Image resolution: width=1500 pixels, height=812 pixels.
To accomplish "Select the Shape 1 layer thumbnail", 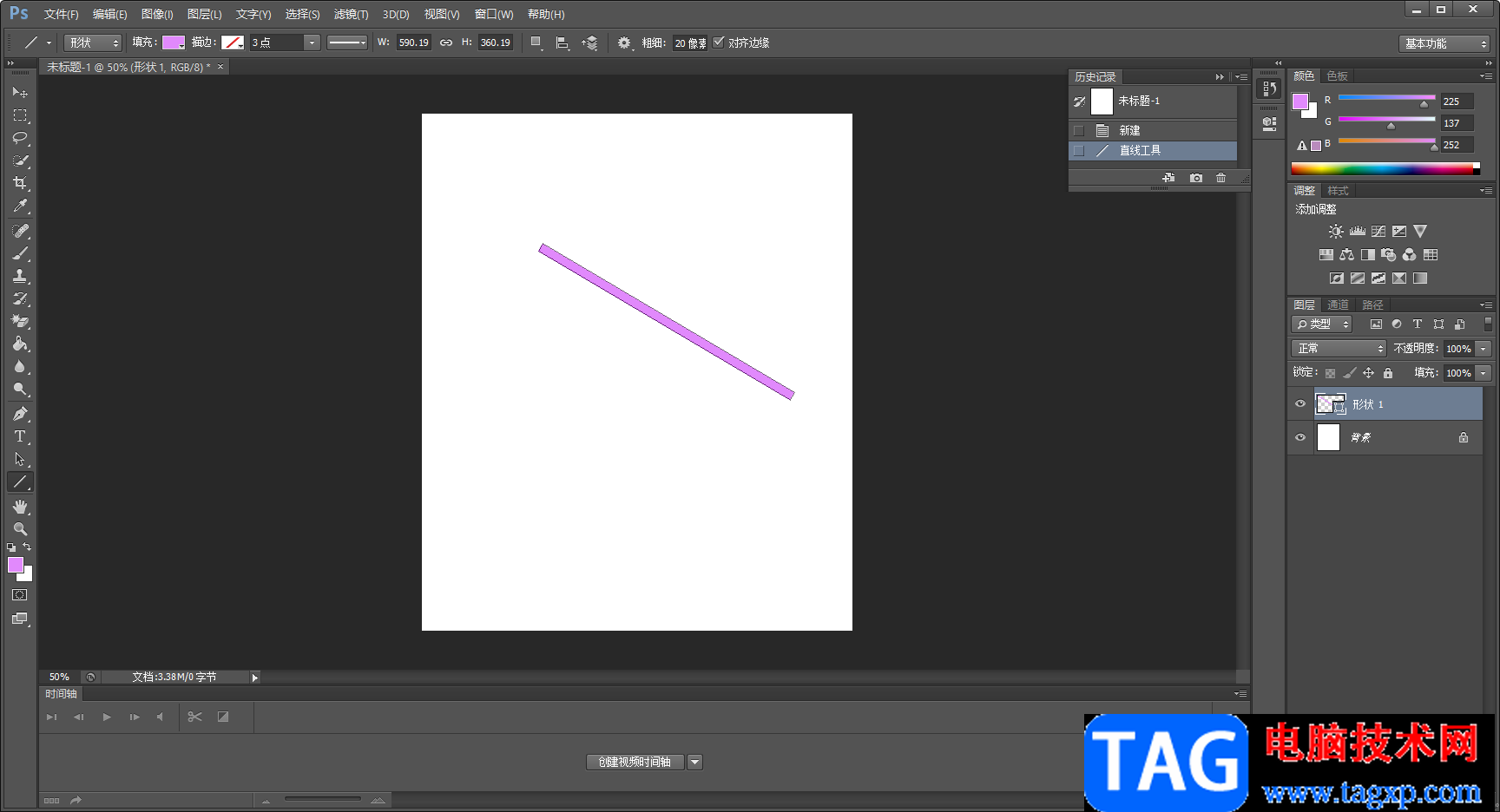I will (x=1331, y=404).
